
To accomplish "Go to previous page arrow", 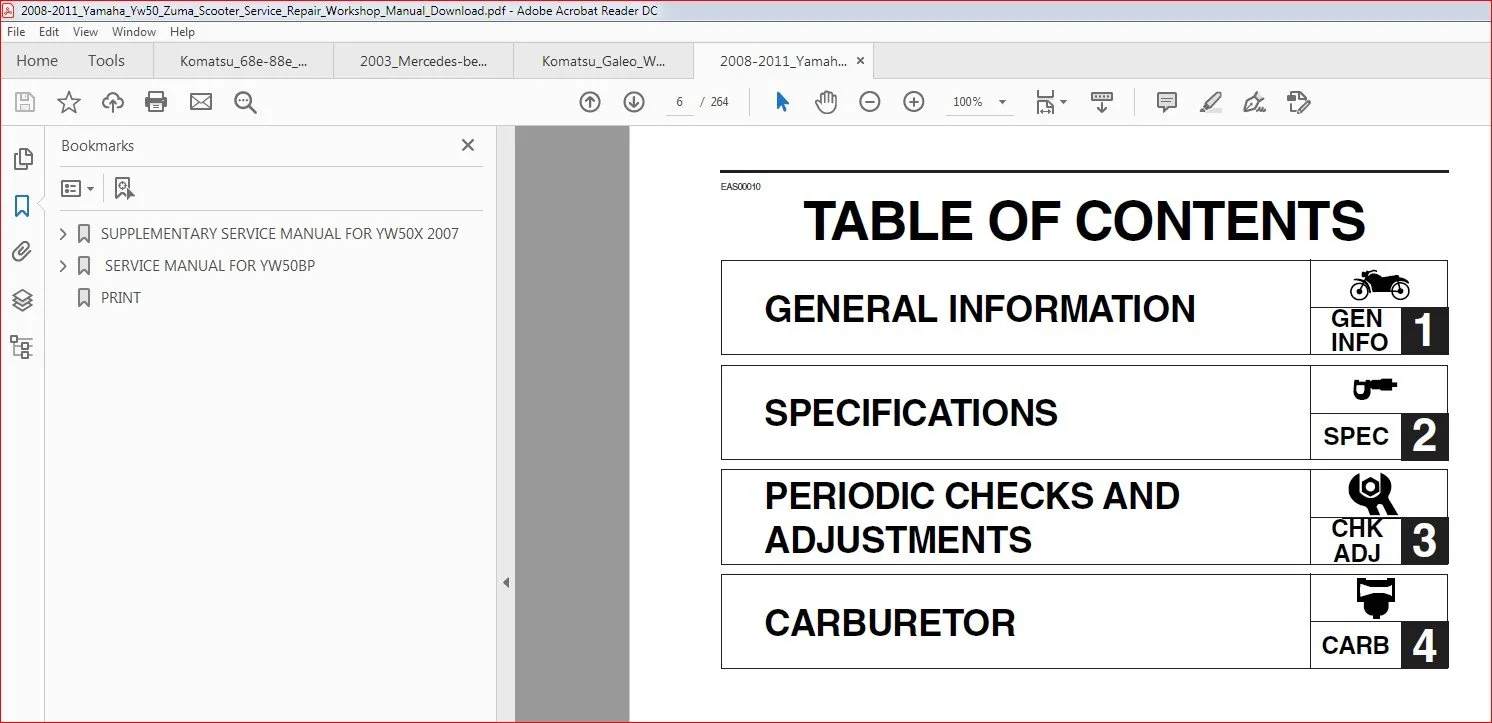I will pyautogui.click(x=590, y=102).
